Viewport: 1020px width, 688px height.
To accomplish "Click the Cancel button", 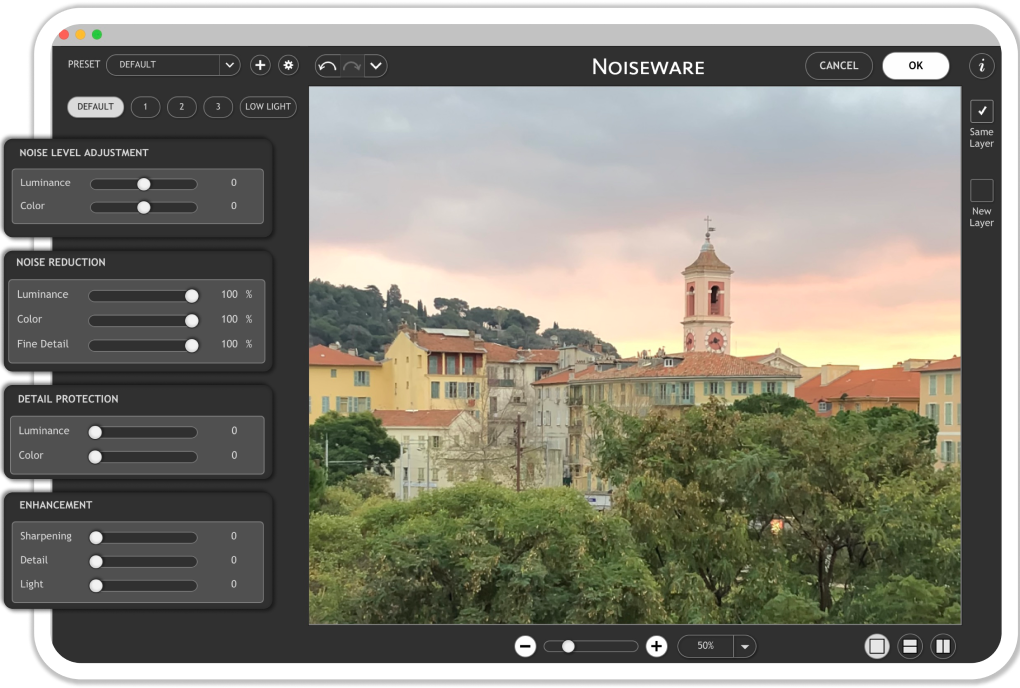I will 838,65.
